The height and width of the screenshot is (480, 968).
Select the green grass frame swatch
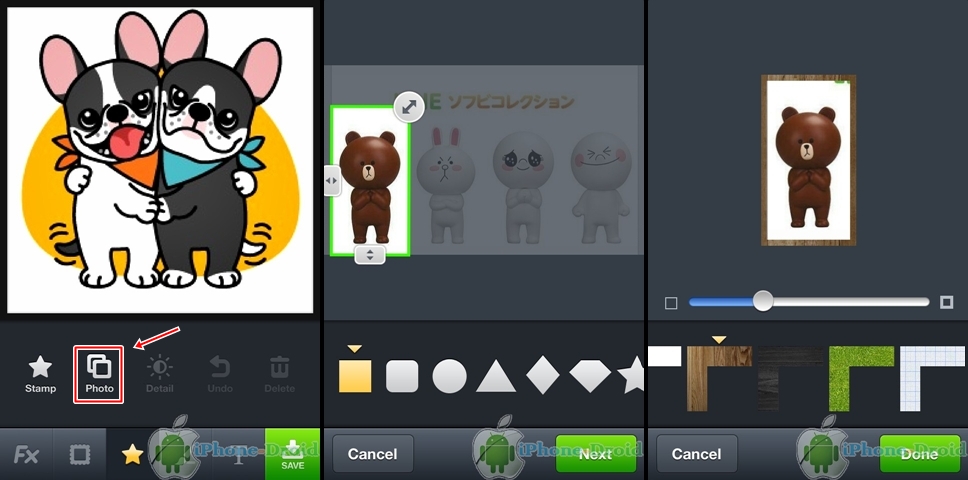click(861, 378)
